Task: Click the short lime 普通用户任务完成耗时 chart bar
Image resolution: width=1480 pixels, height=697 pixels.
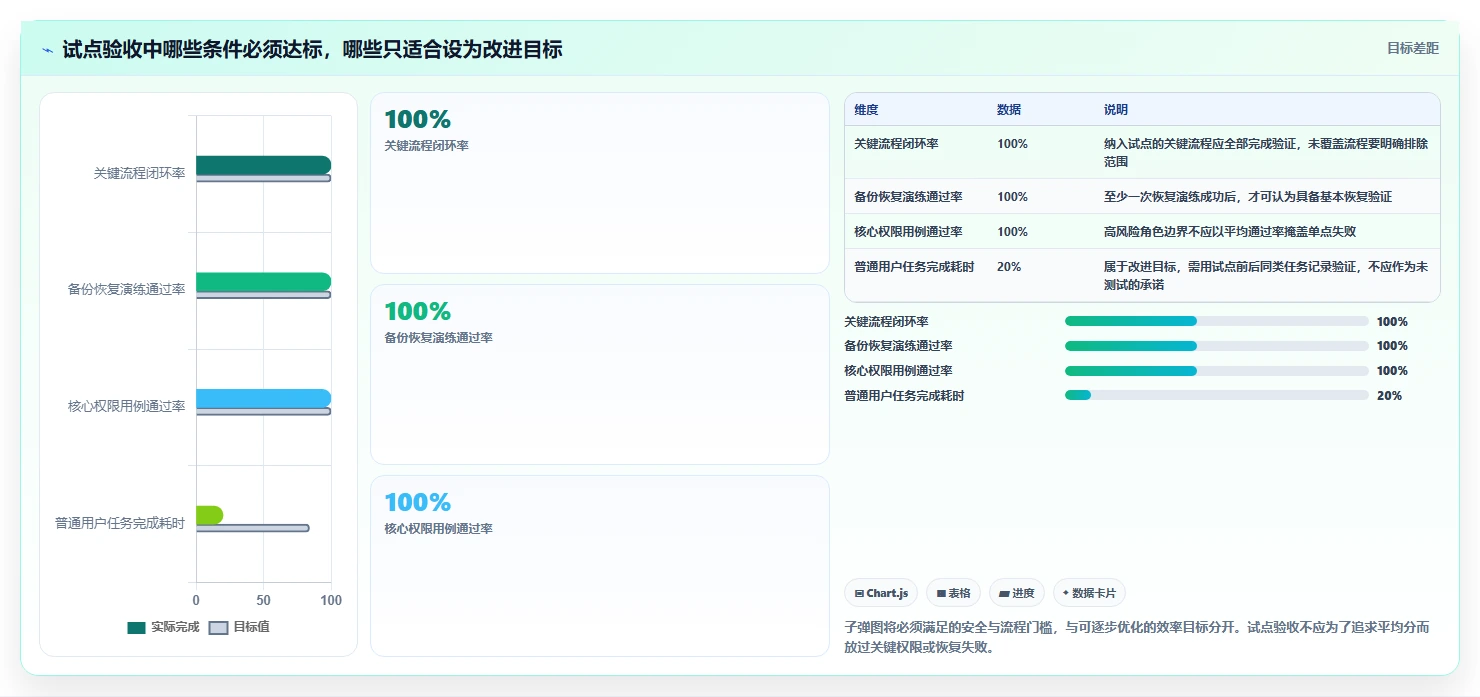Action: click(209, 515)
